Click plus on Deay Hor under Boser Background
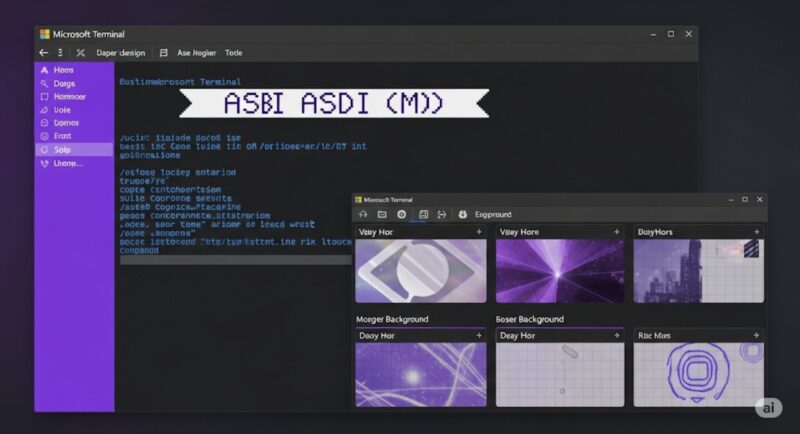 pyautogui.click(x=616, y=336)
